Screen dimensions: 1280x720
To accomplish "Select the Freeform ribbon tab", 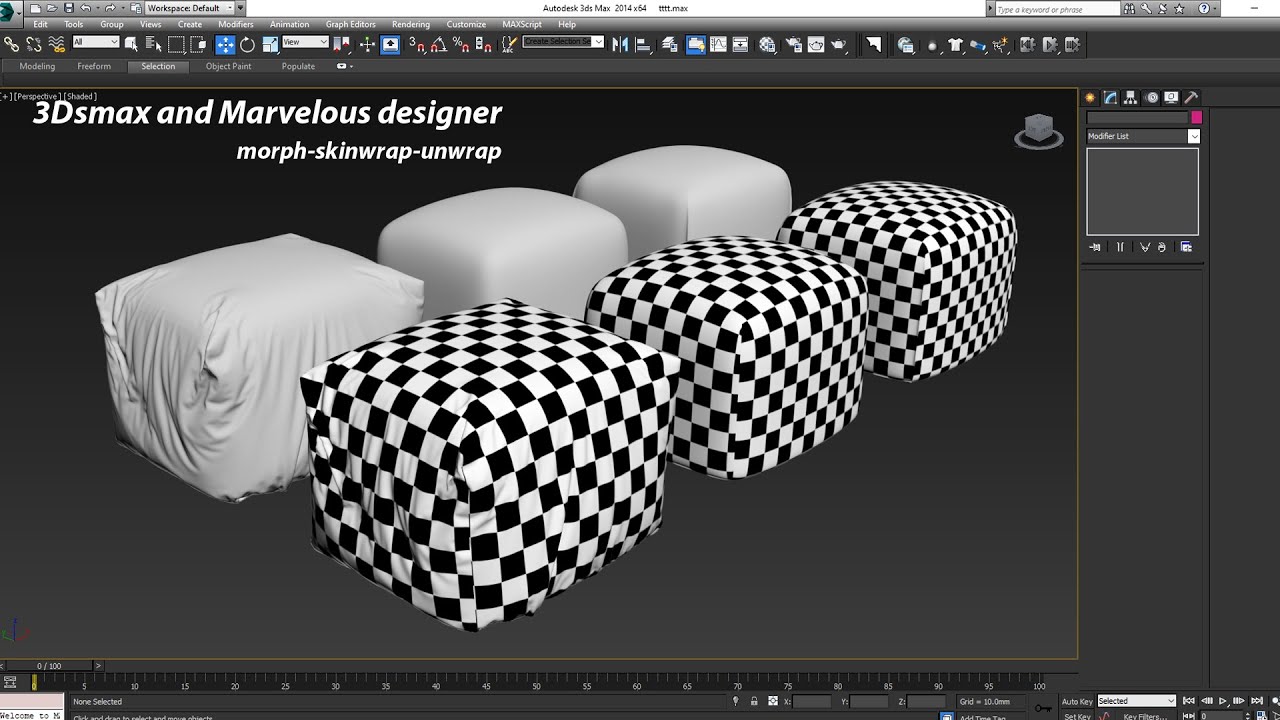I will pos(94,66).
